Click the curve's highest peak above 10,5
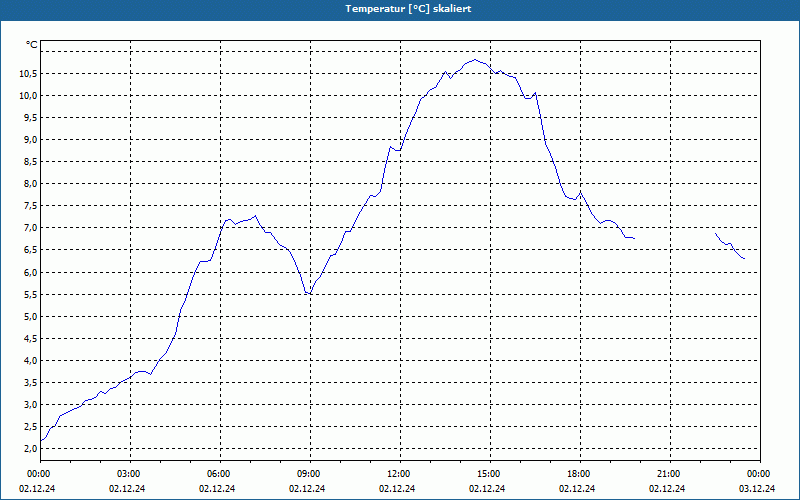 pos(474,60)
